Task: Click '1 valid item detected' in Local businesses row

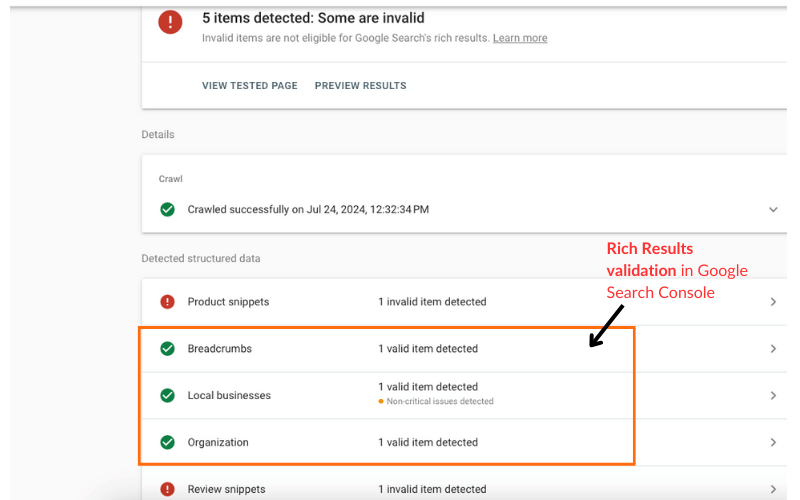Action: [x=428, y=387]
